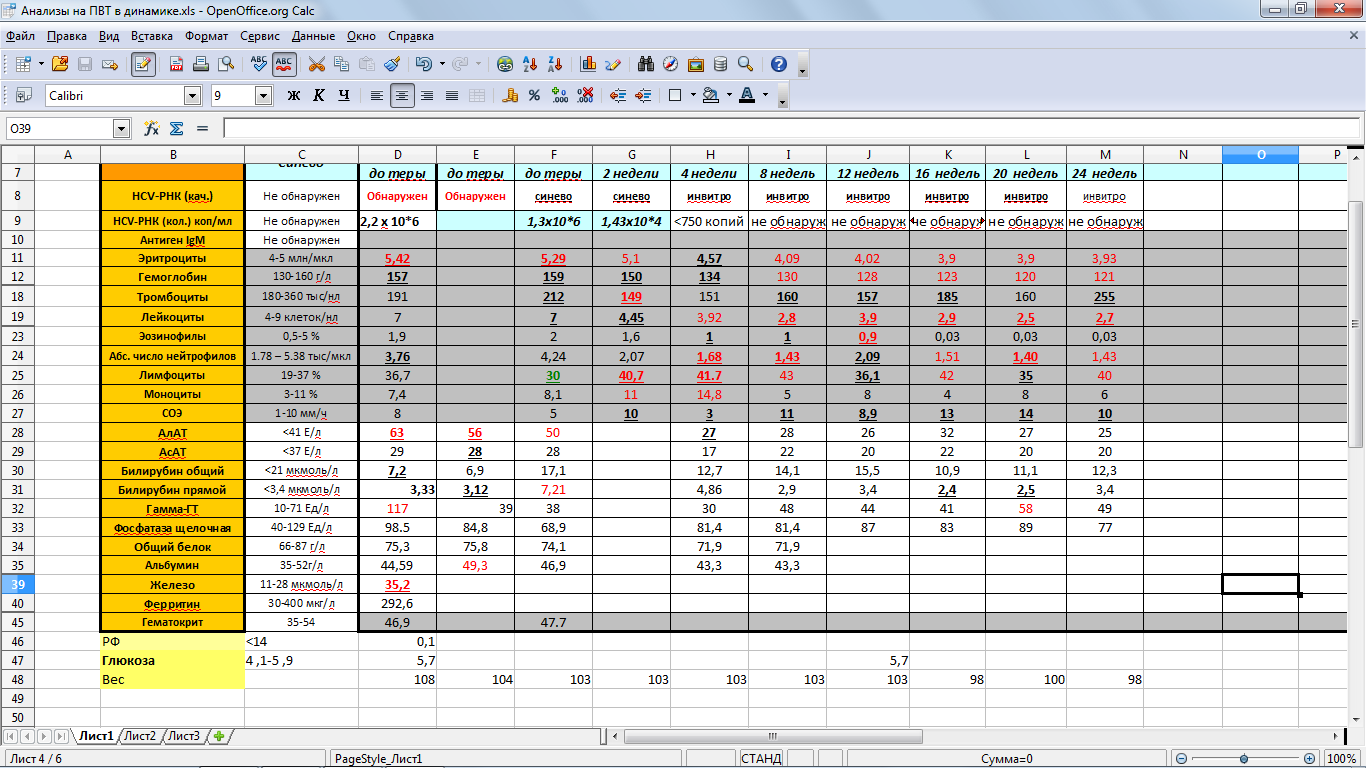Image resolution: width=1366 pixels, height=768 pixels.
Task: Export directly as PDF
Action: coord(177,64)
